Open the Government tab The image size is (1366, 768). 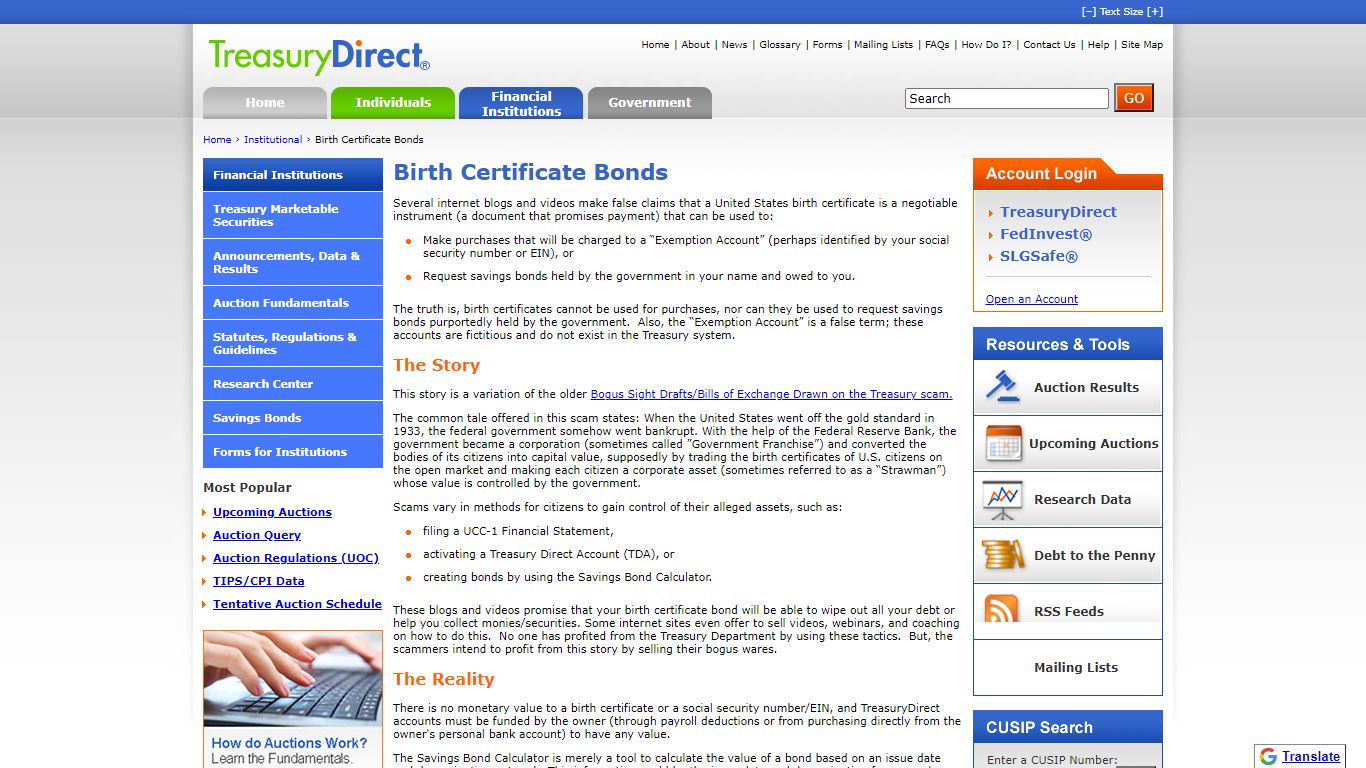(x=650, y=103)
